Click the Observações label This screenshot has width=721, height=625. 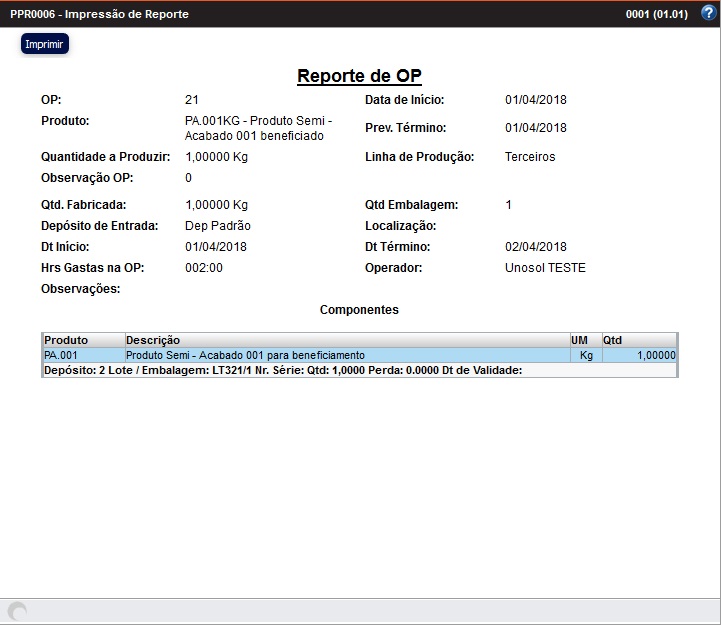point(80,289)
